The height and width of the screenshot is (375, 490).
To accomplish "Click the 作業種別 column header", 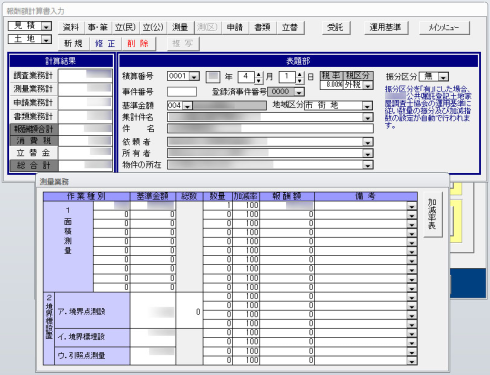I will (x=86, y=196).
